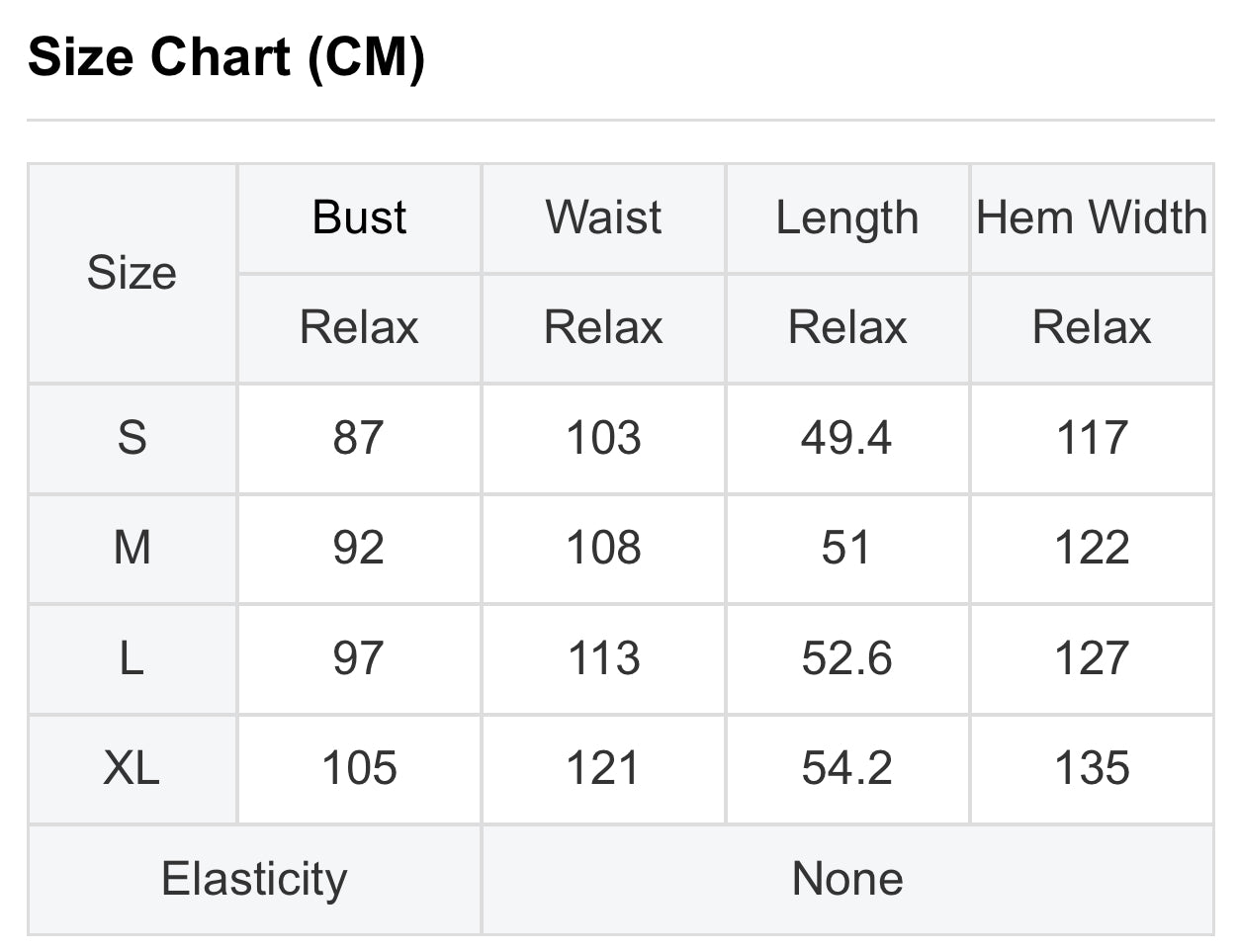The image size is (1239, 952).
Task: Select bust value 87 for size S
Action: coord(359,439)
